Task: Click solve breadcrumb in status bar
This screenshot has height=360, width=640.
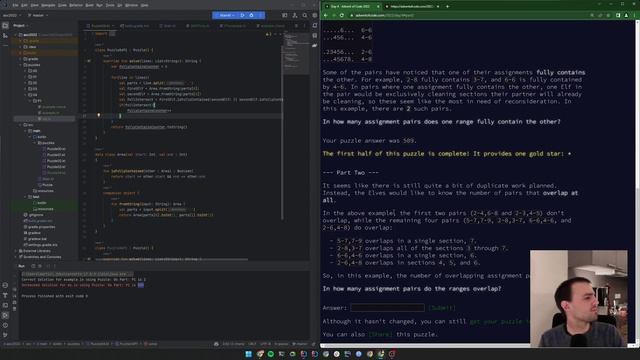Action: click(x=152, y=344)
